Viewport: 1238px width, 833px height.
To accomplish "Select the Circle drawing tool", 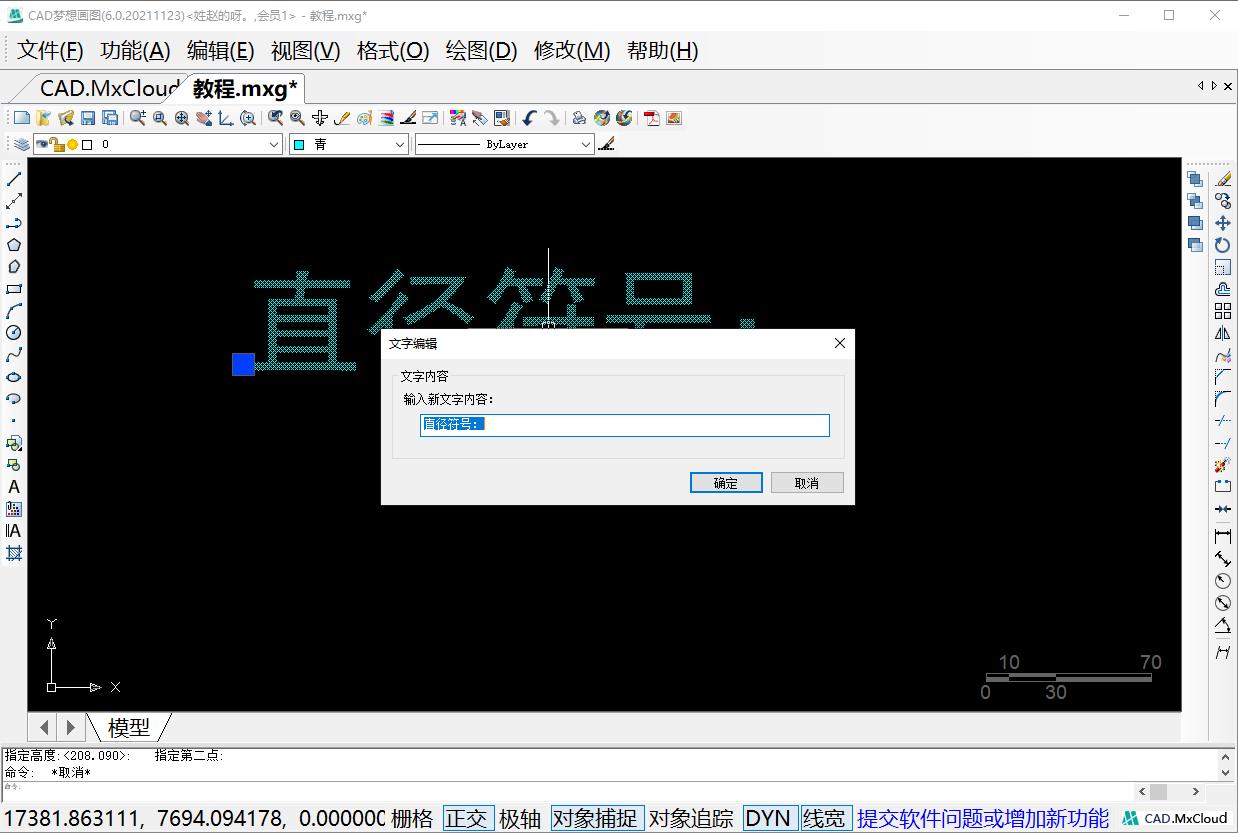I will pyautogui.click(x=14, y=333).
